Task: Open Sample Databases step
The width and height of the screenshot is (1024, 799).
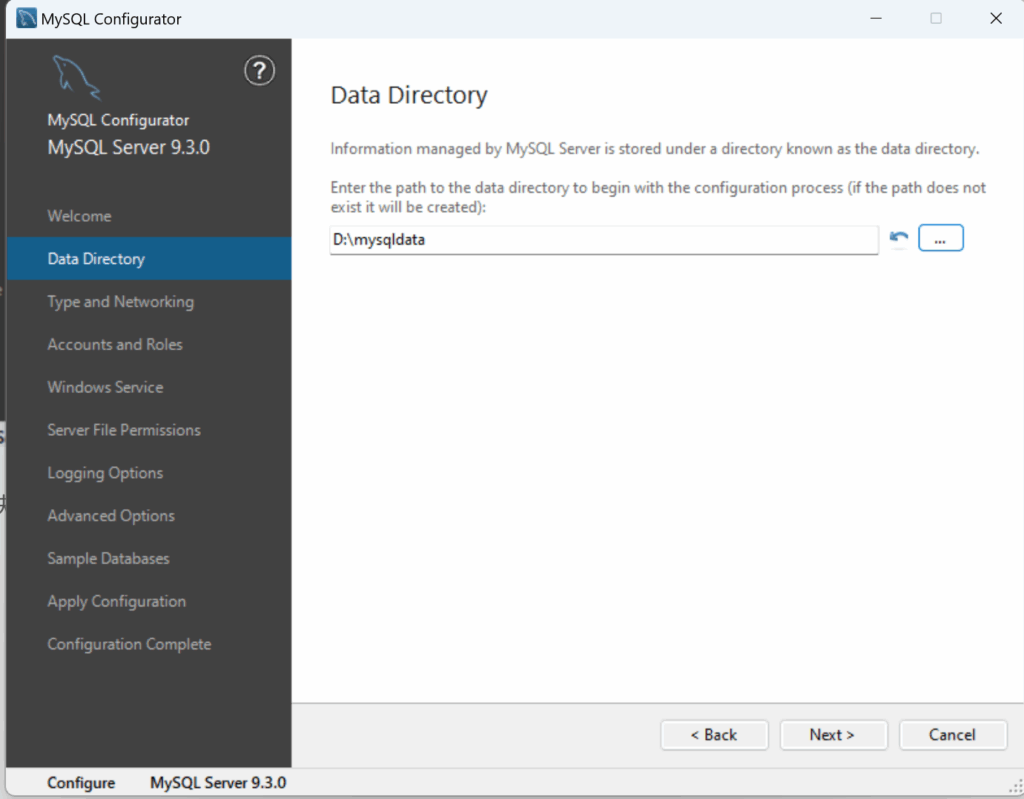Action: coord(108,559)
